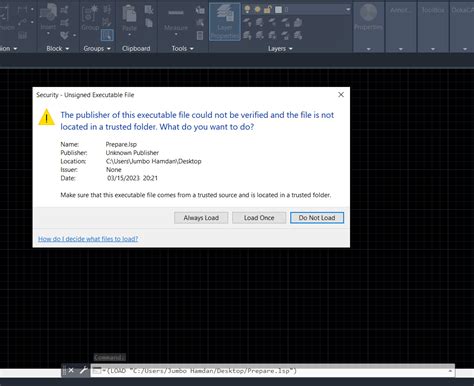The image size is (474, 386).
Task: Click the Always Load button
Action: coord(201,218)
